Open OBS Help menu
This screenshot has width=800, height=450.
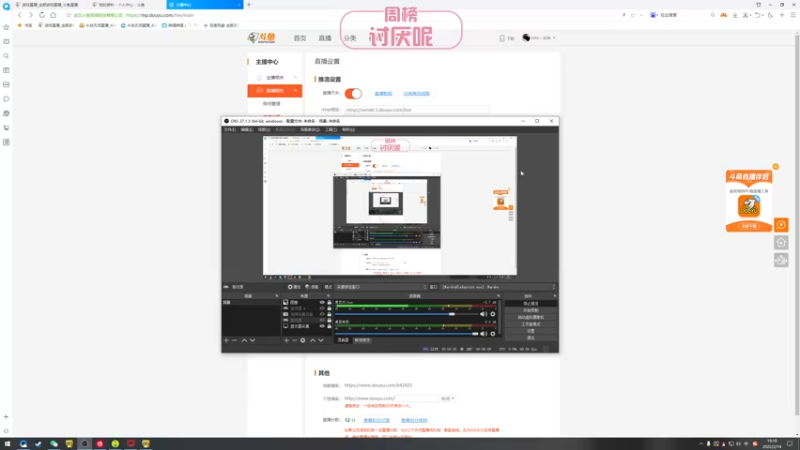348,130
